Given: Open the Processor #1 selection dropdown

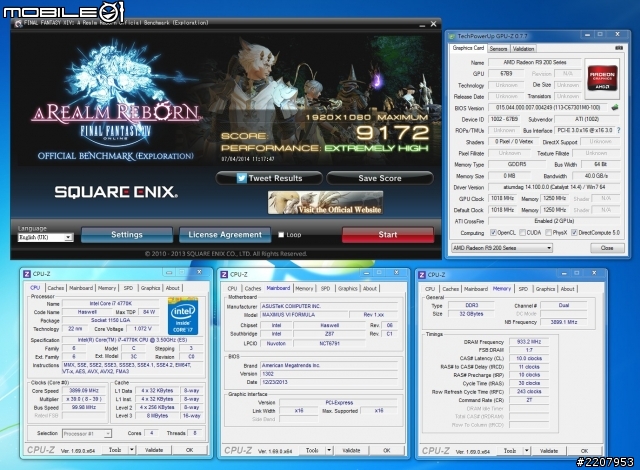Looking at the screenshot, I should [87, 433].
